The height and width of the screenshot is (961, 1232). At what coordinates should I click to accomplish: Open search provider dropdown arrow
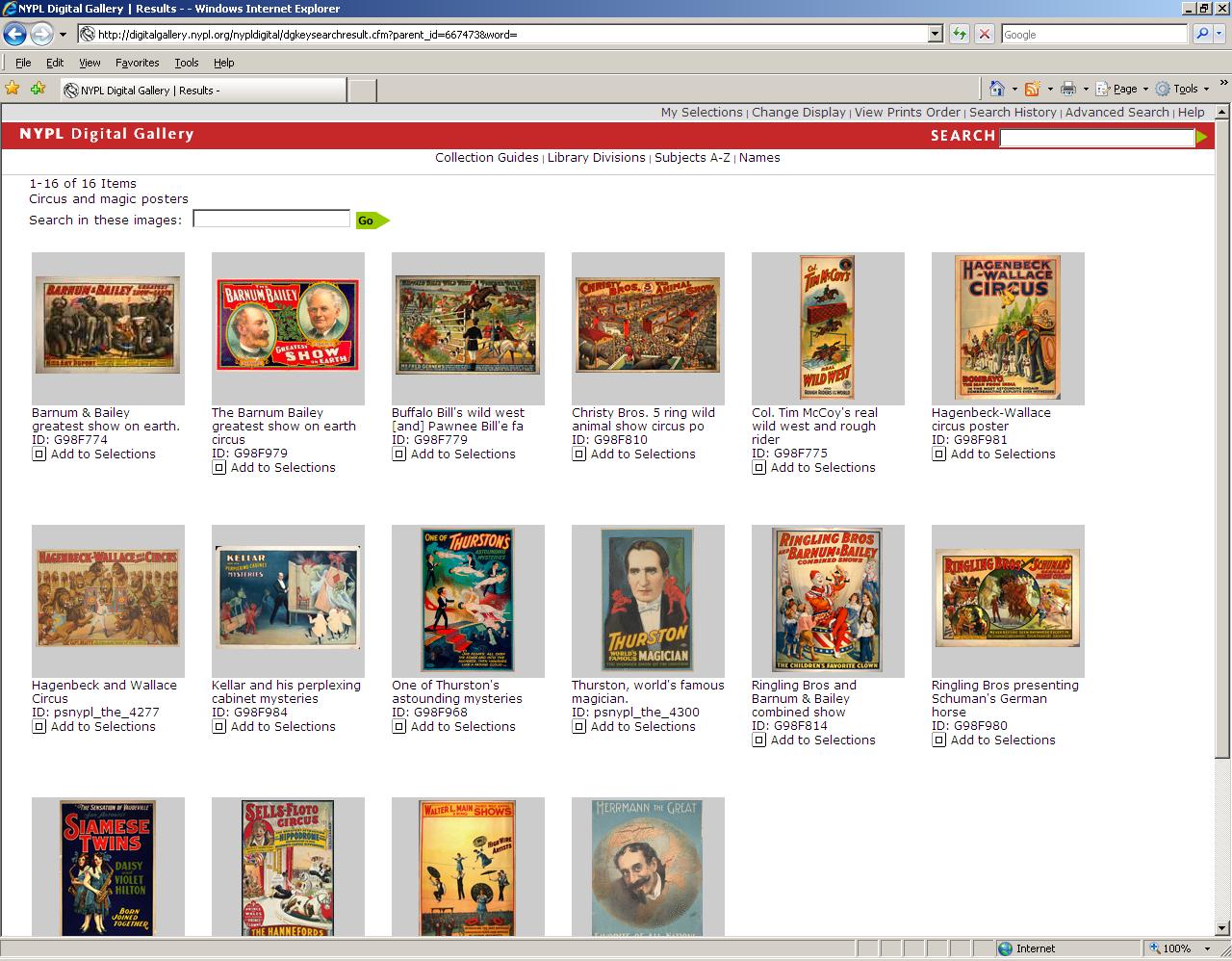tap(1219, 34)
